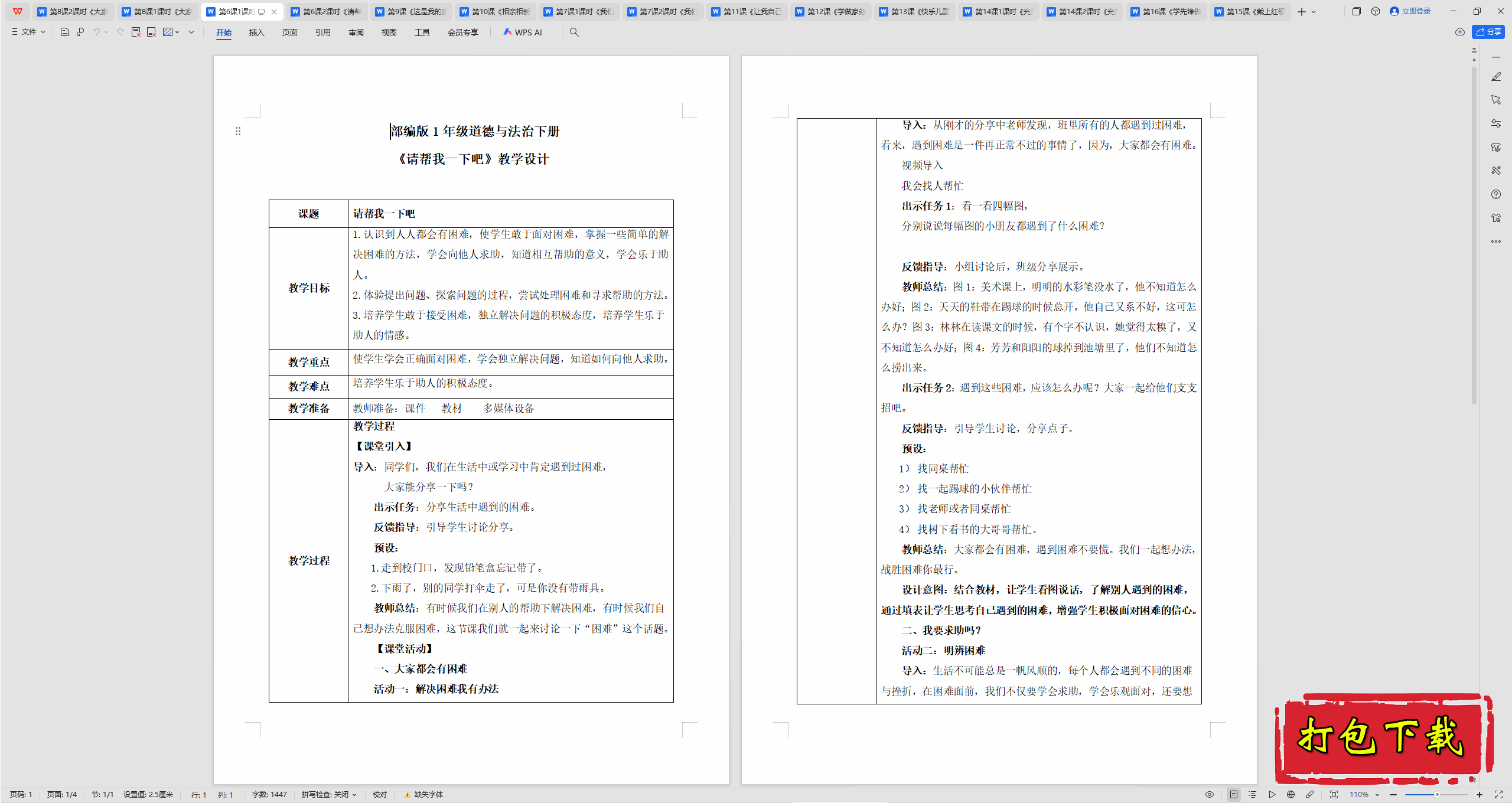
Task: Expand the quick access toolbar chevron
Action: (x=191, y=32)
